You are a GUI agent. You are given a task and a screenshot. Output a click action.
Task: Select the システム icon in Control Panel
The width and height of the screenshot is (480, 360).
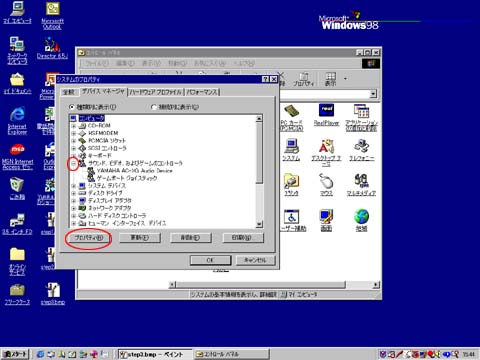291,146
